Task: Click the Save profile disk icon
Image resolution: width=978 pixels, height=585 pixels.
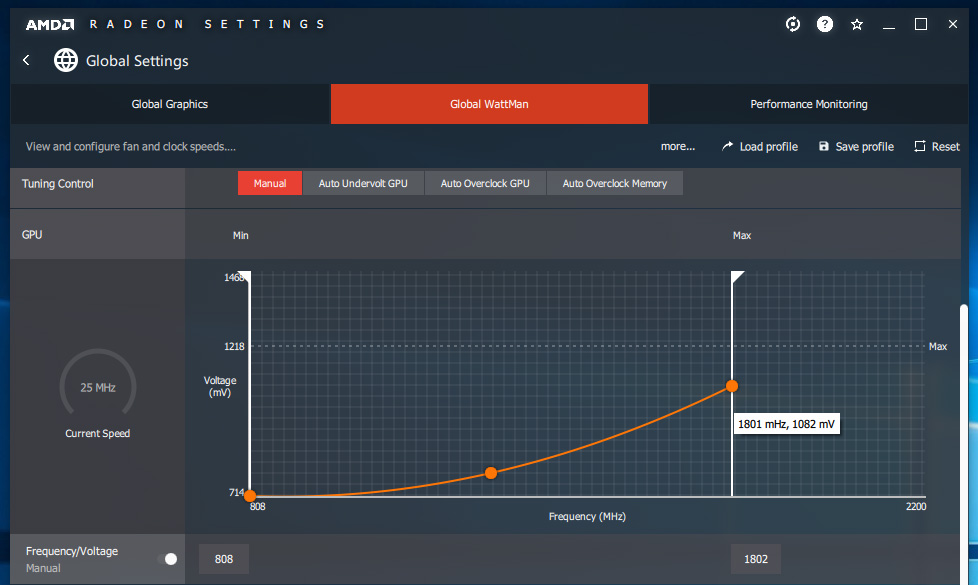Action: coord(824,147)
